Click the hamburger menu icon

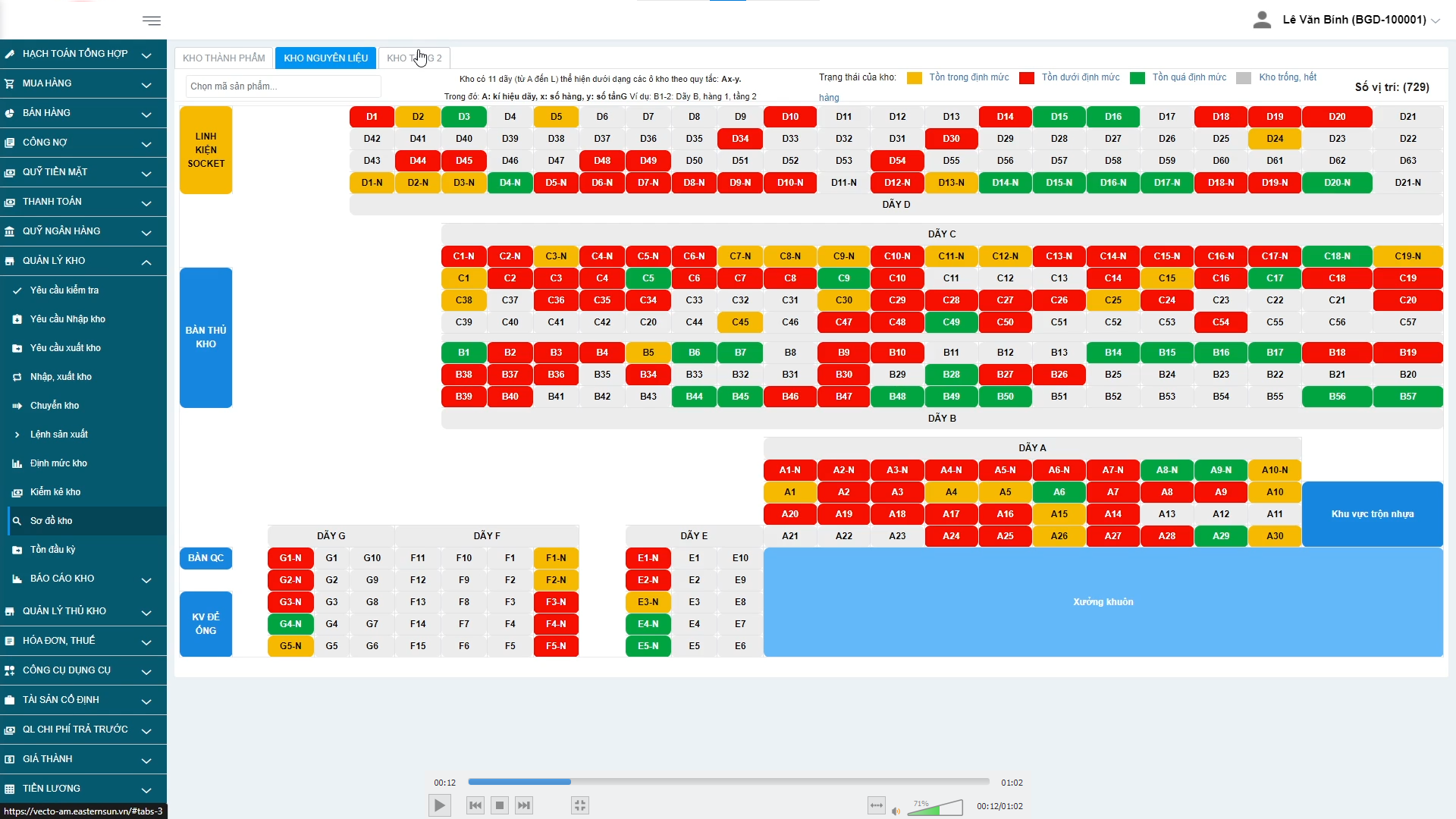tap(152, 20)
